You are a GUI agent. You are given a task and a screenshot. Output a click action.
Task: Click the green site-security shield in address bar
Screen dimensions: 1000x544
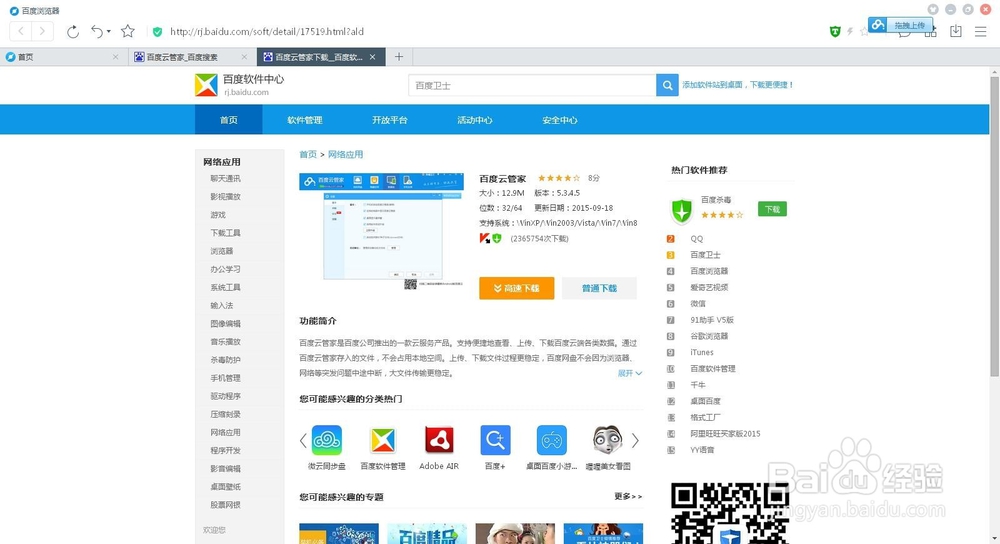click(x=158, y=31)
